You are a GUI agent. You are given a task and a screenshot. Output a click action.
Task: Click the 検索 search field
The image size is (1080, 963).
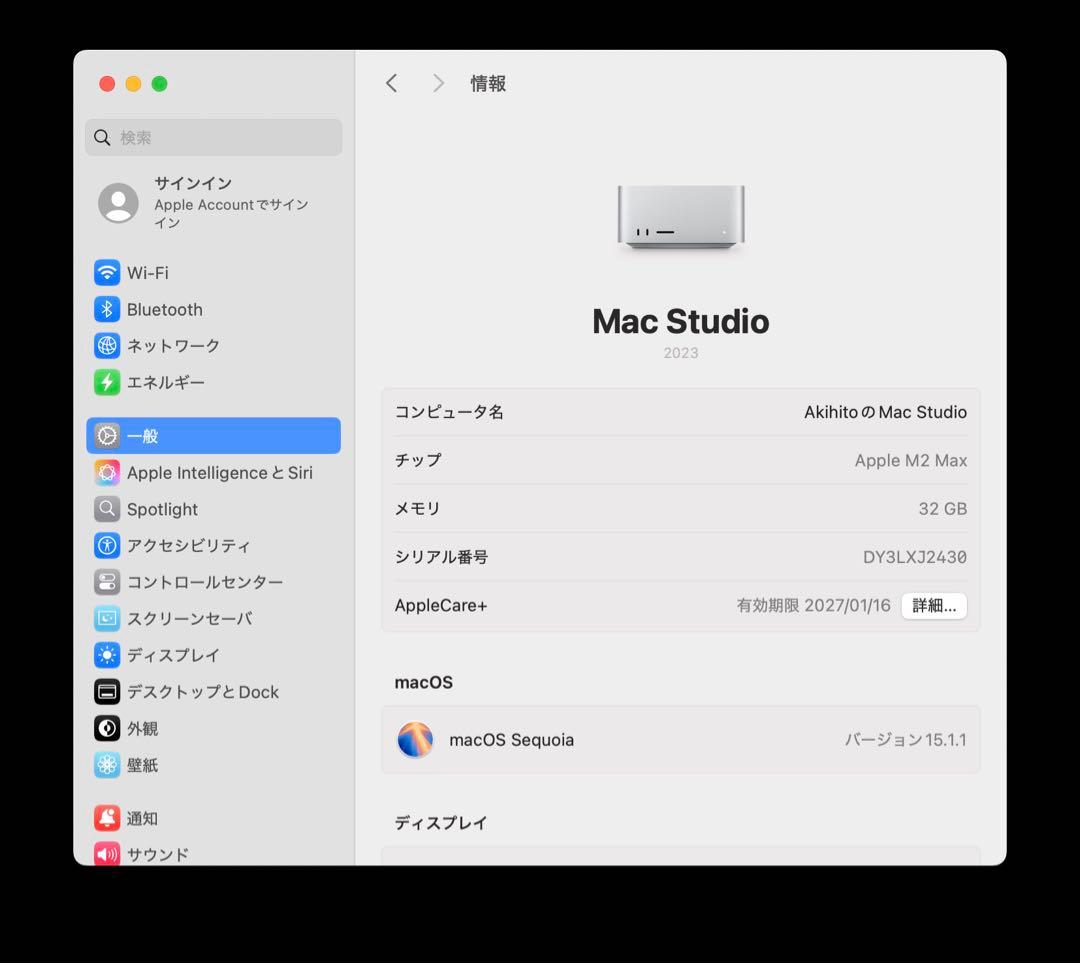pyautogui.click(x=213, y=137)
